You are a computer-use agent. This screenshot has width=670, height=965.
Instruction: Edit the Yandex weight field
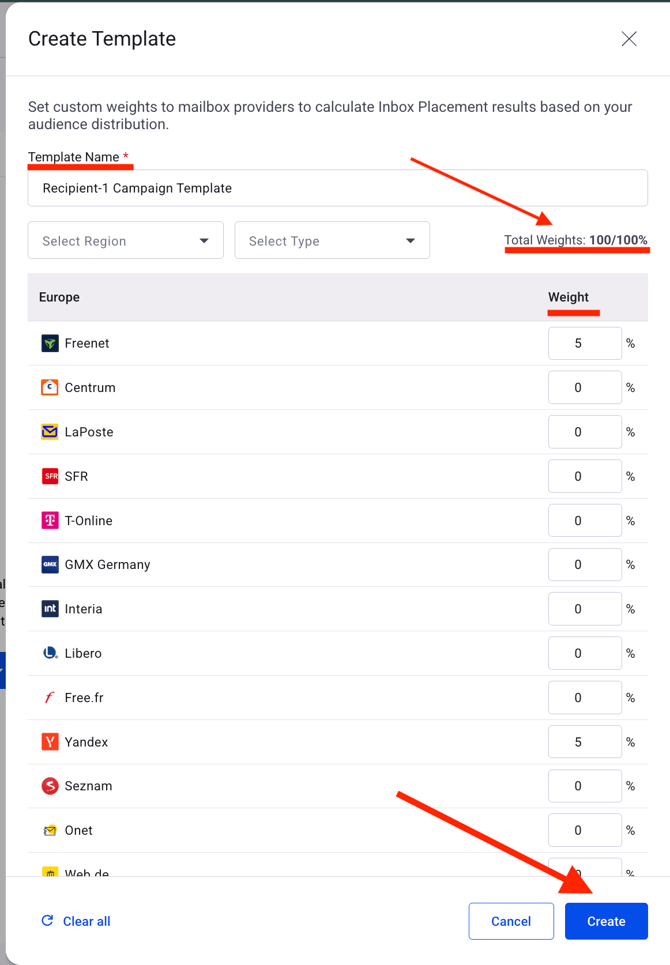tap(584, 742)
